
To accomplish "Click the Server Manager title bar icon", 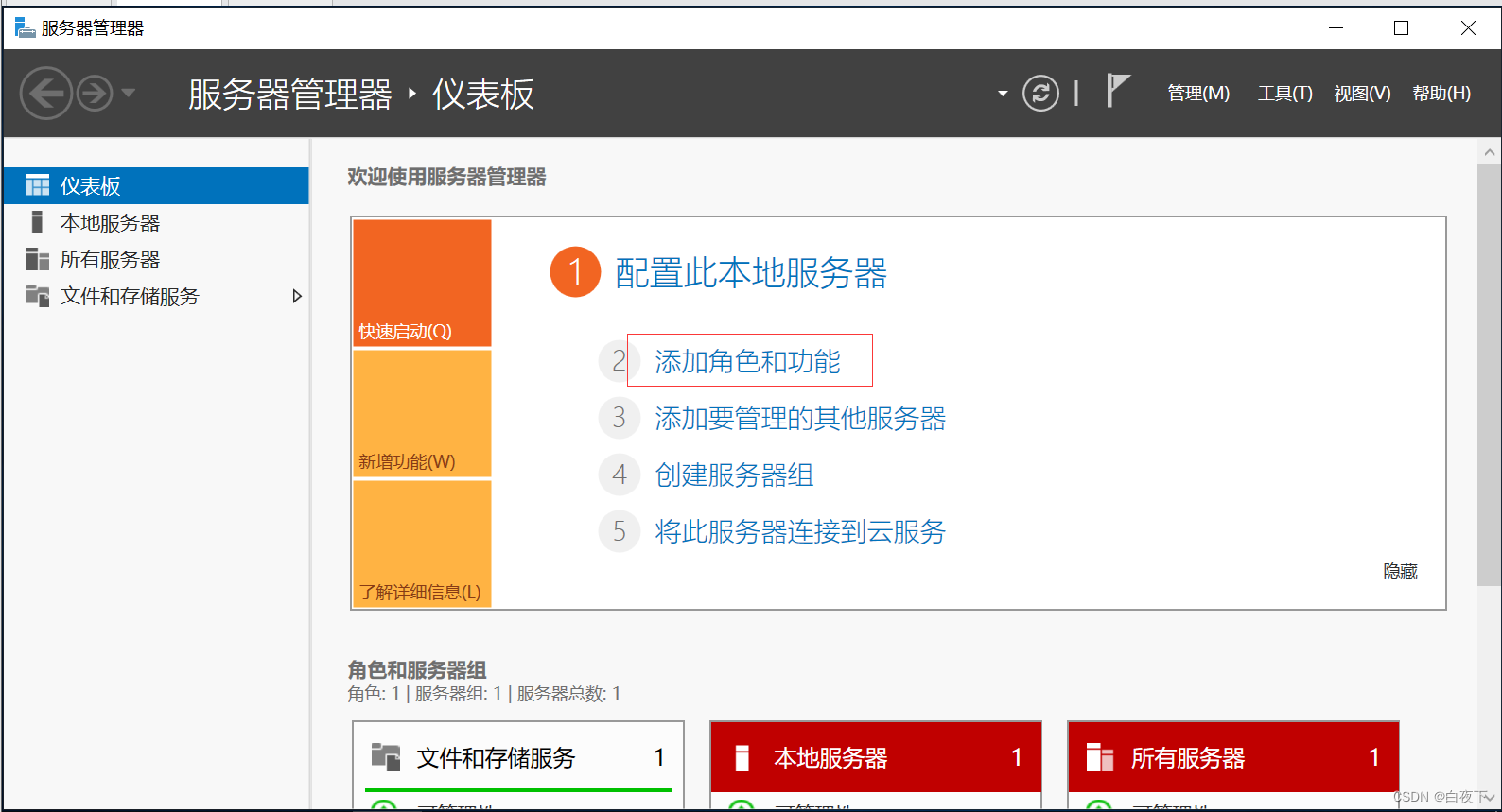I will [25, 27].
